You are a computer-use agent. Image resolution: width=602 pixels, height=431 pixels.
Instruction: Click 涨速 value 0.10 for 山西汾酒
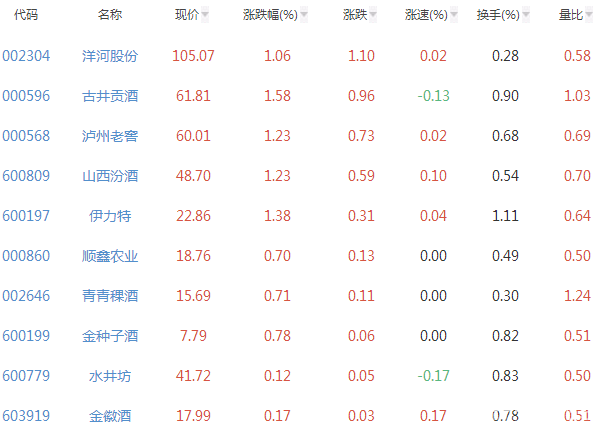[x=433, y=176]
